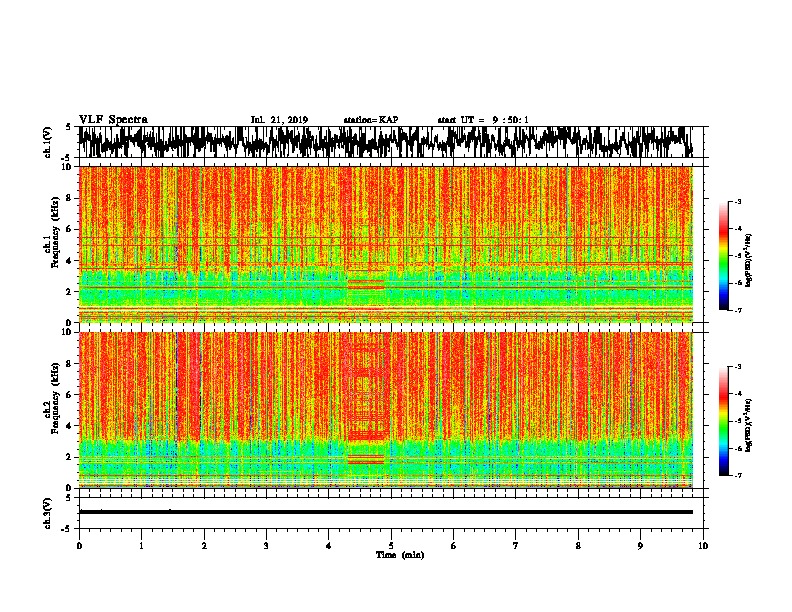
Task: Select the "start UT = 9:50:1" text
Action: pos(483,120)
